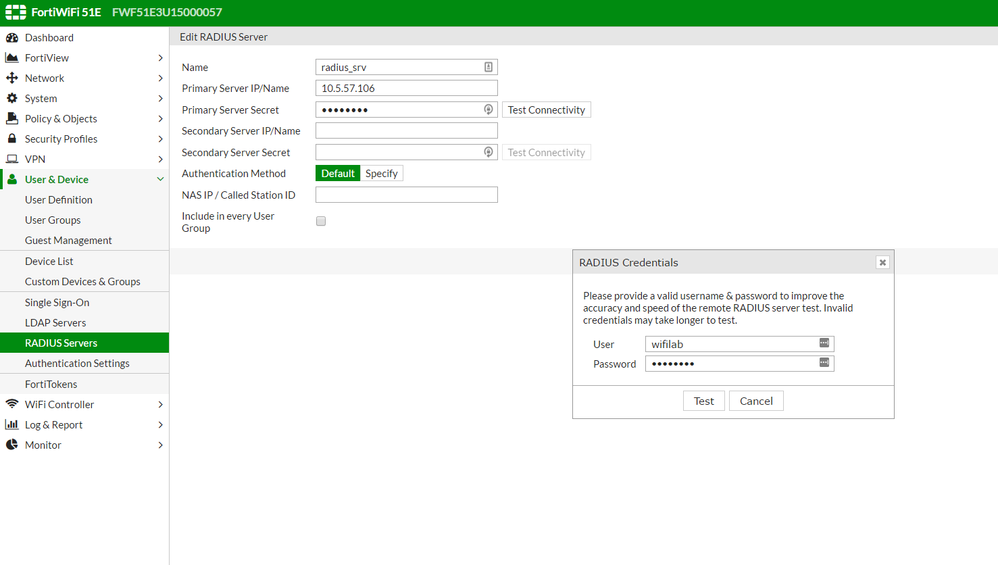Click the Network cross-arrows icon

click(11, 78)
